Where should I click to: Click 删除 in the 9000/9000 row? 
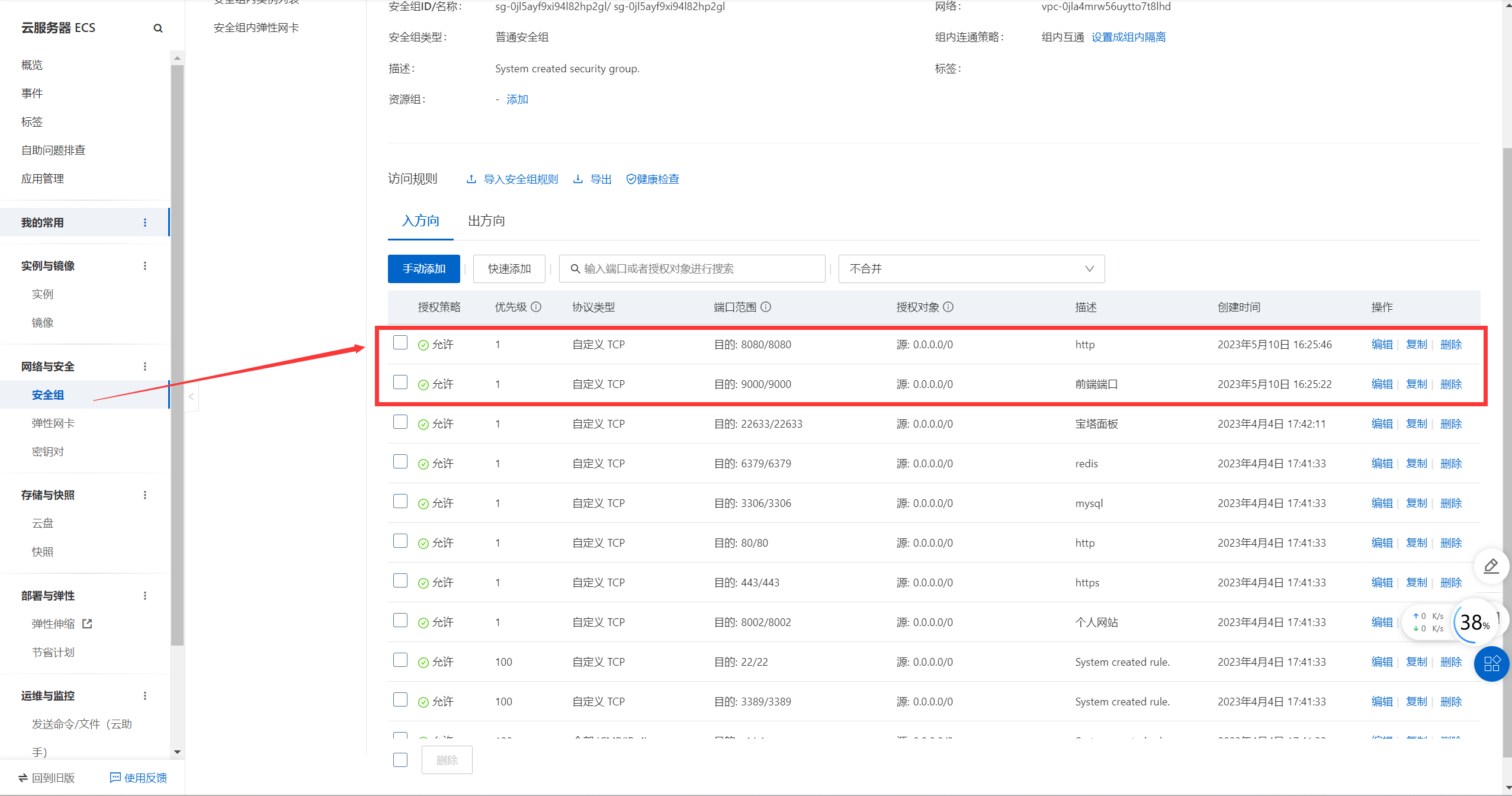pos(1451,384)
